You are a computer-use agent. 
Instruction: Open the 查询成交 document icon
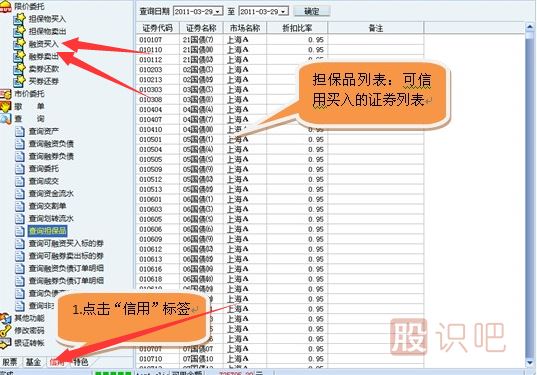[20, 181]
